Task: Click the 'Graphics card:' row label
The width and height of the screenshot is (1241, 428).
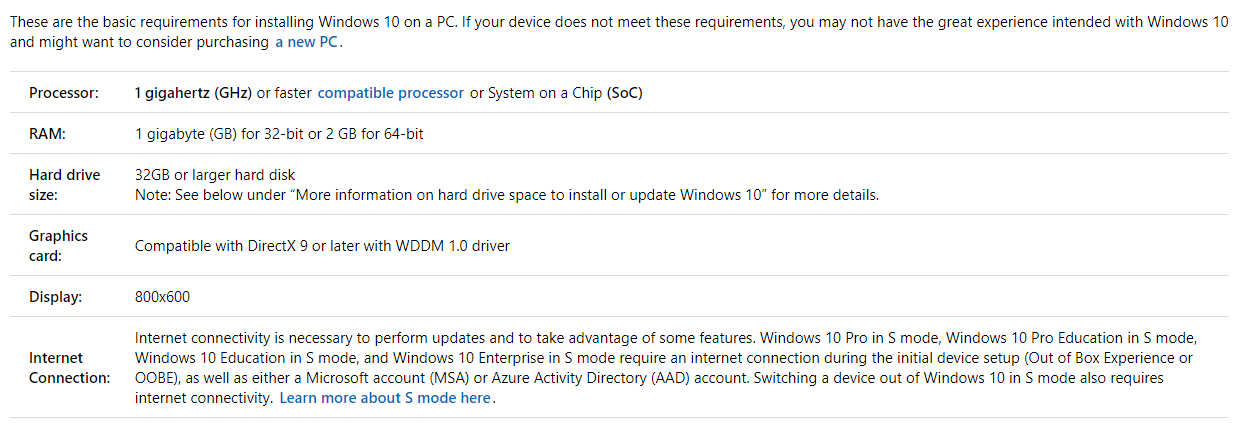Action: 58,246
